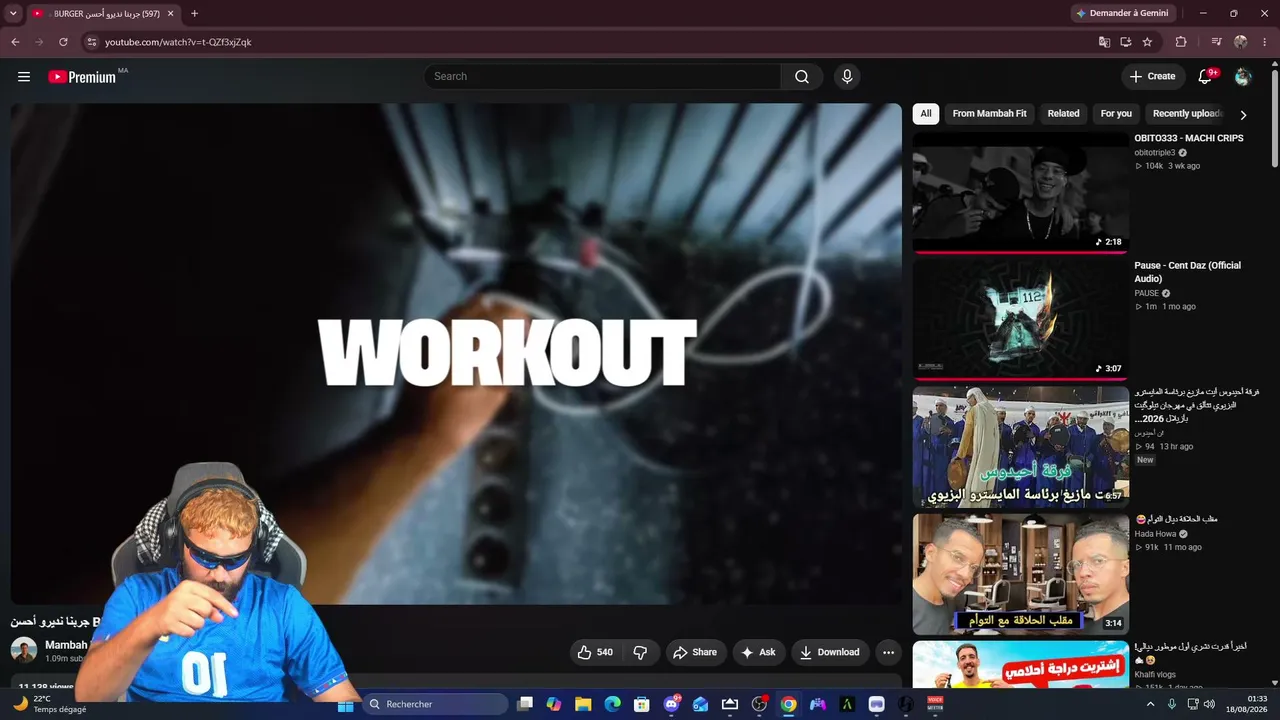This screenshot has width=1280, height=720.
Task: Open Microsoft Edge from taskbar
Action: point(612,705)
